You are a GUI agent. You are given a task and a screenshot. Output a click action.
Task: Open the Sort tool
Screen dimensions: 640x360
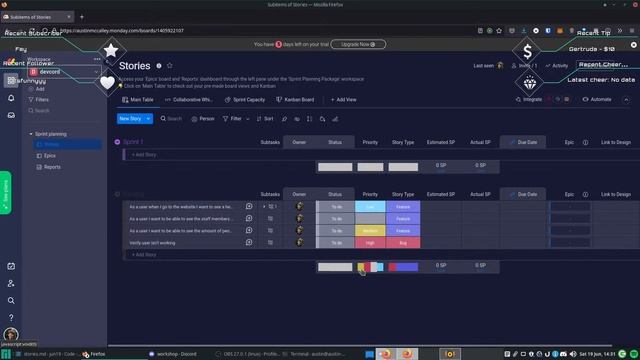point(265,119)
